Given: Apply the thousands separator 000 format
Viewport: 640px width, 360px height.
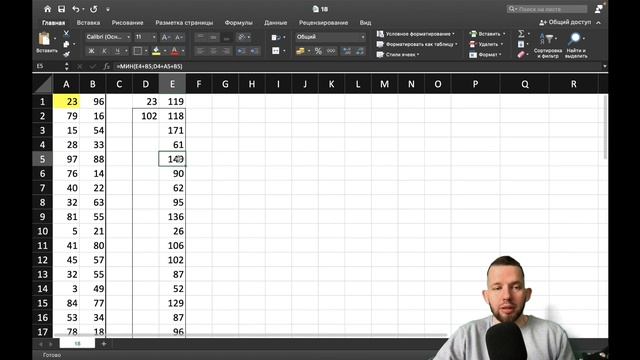Looking at the screenshot, I should (331, 51).
